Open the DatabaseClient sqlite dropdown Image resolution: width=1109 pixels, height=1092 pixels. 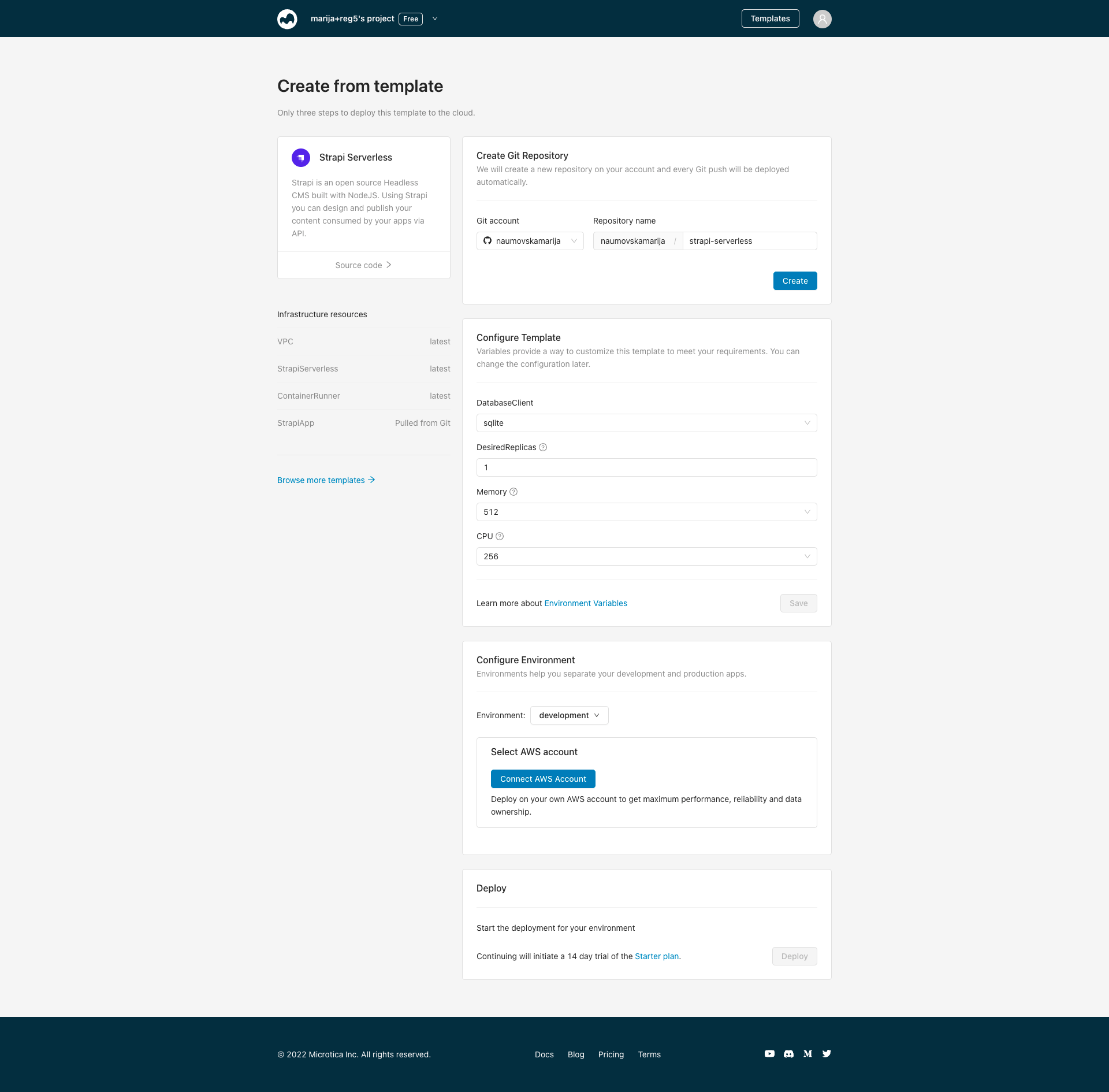coord(647,423)
